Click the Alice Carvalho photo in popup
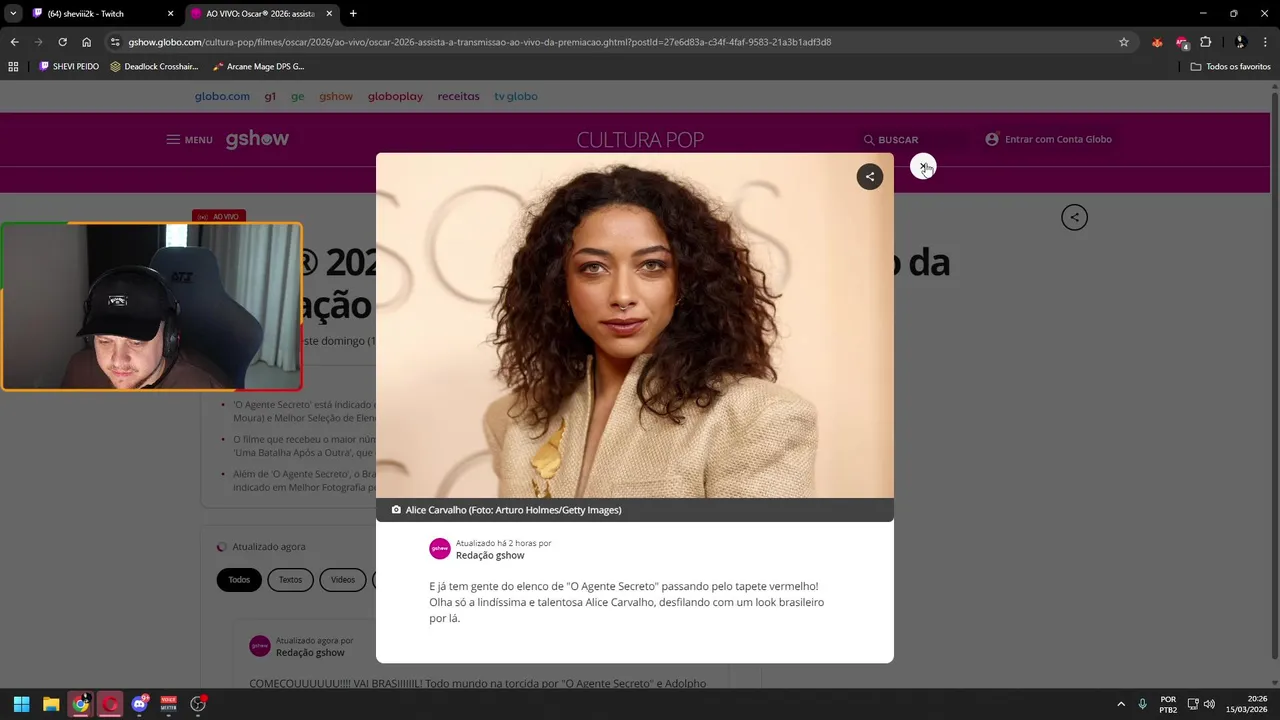 click(634, 325)
